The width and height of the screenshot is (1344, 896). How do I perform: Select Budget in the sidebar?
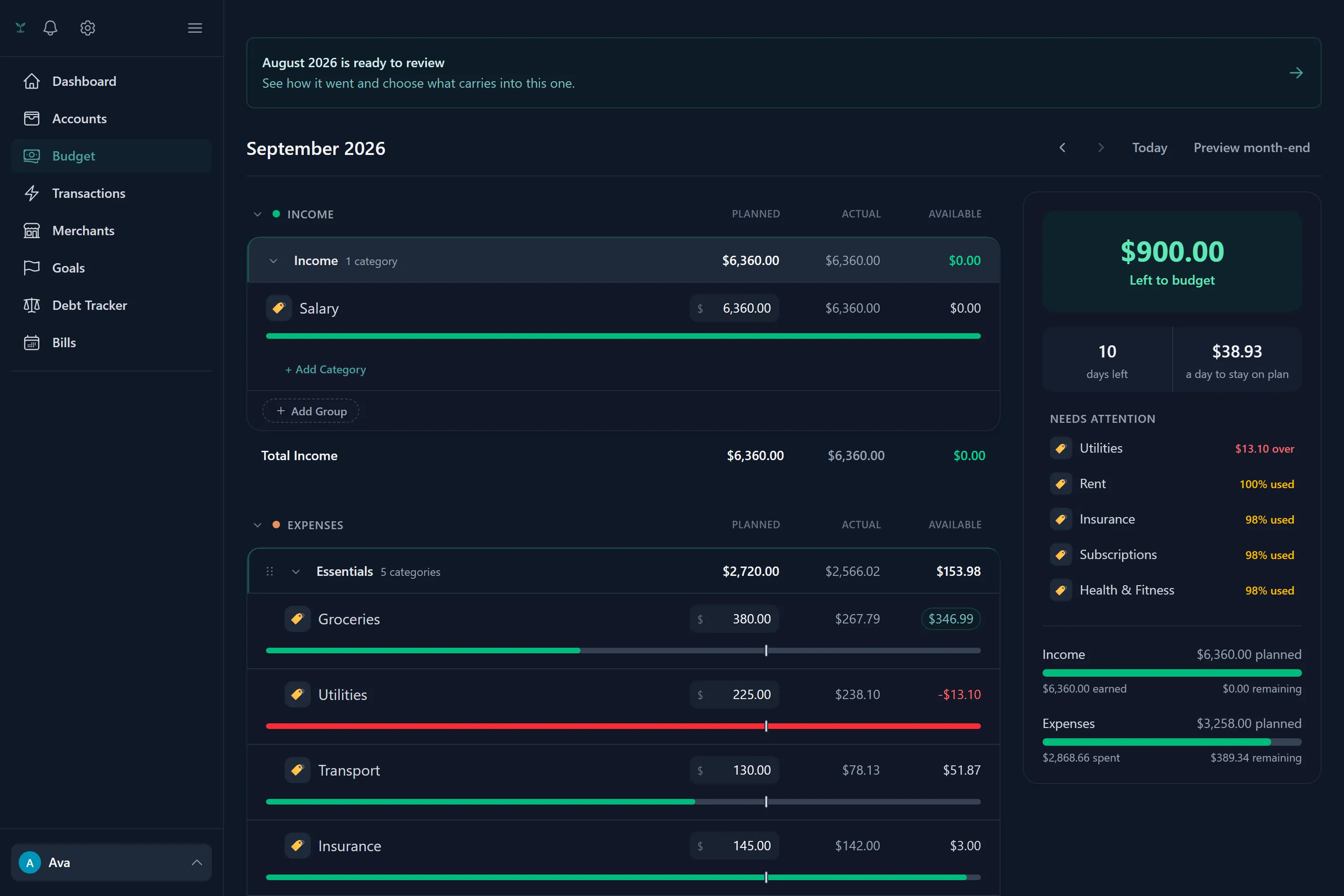[x=112, y=155]
